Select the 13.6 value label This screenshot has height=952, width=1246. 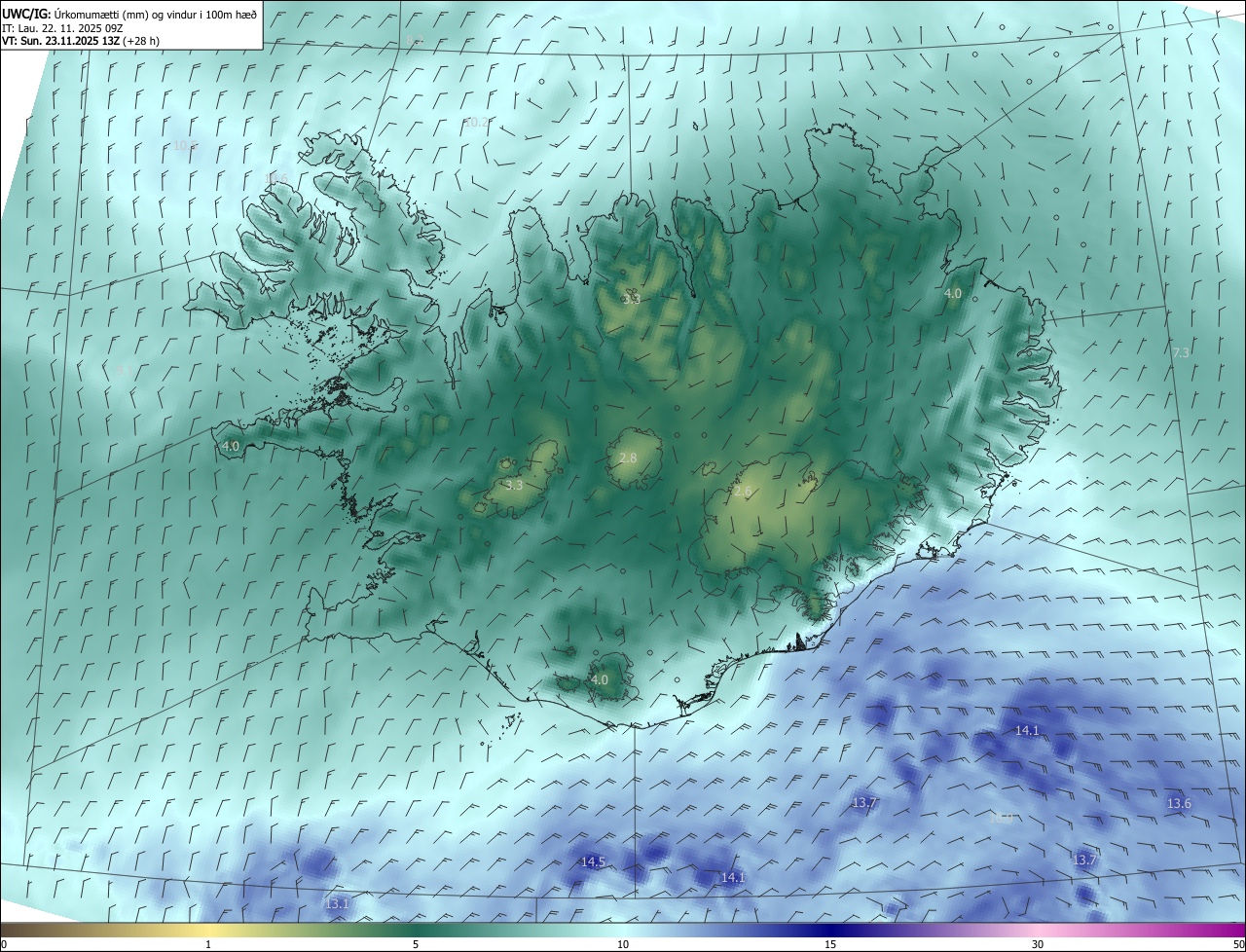tap(1179, 804)
